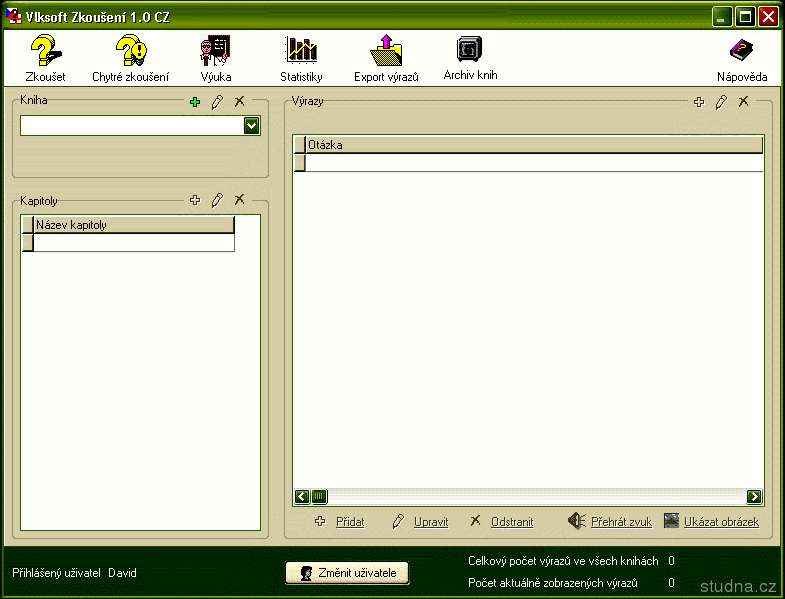Viewport: 785px width, 599px height.
Task: Click Přehrát zvuk to play sound
Action: (x=620, y=522)
